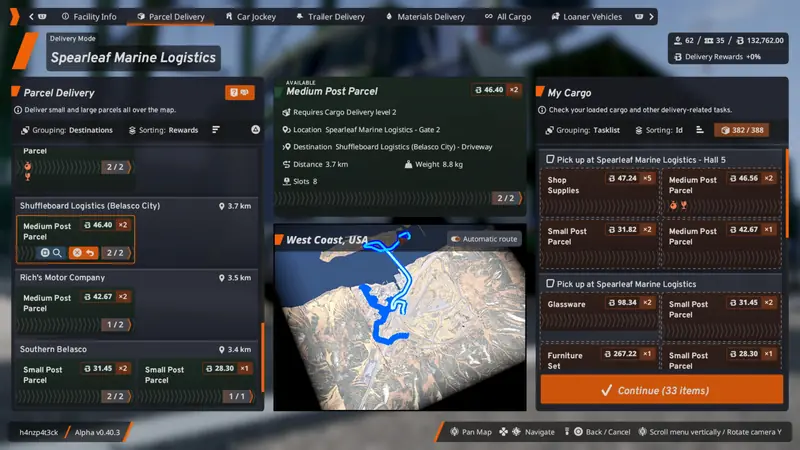The image size is (800, 450).
Task: Change Sorting: Rewards in Parcel Delivery
Action: tap(163, 130)
